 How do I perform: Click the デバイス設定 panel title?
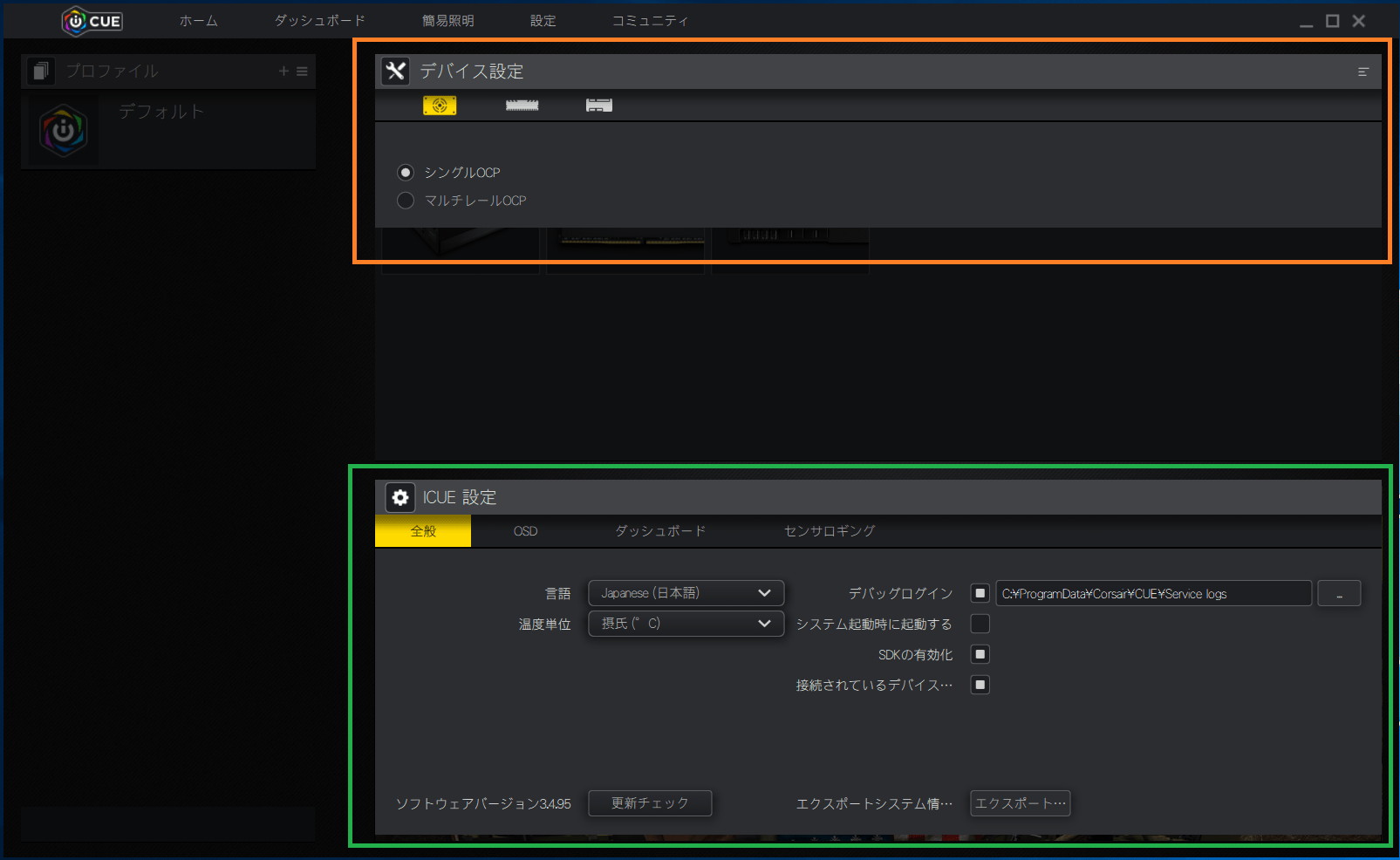click(472, 72)
